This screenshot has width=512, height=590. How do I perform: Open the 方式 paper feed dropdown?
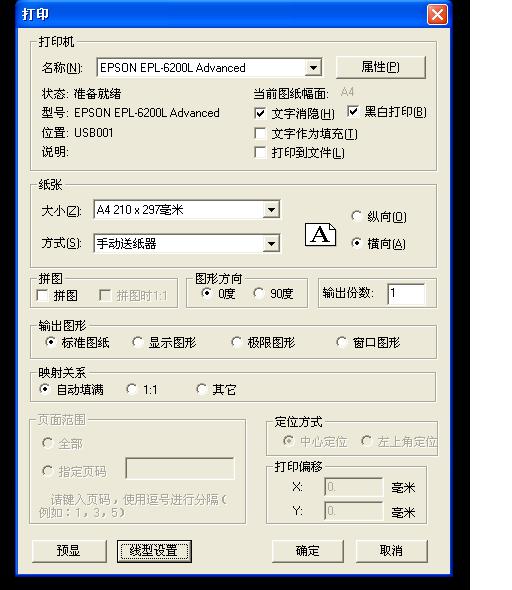[271, 243]
